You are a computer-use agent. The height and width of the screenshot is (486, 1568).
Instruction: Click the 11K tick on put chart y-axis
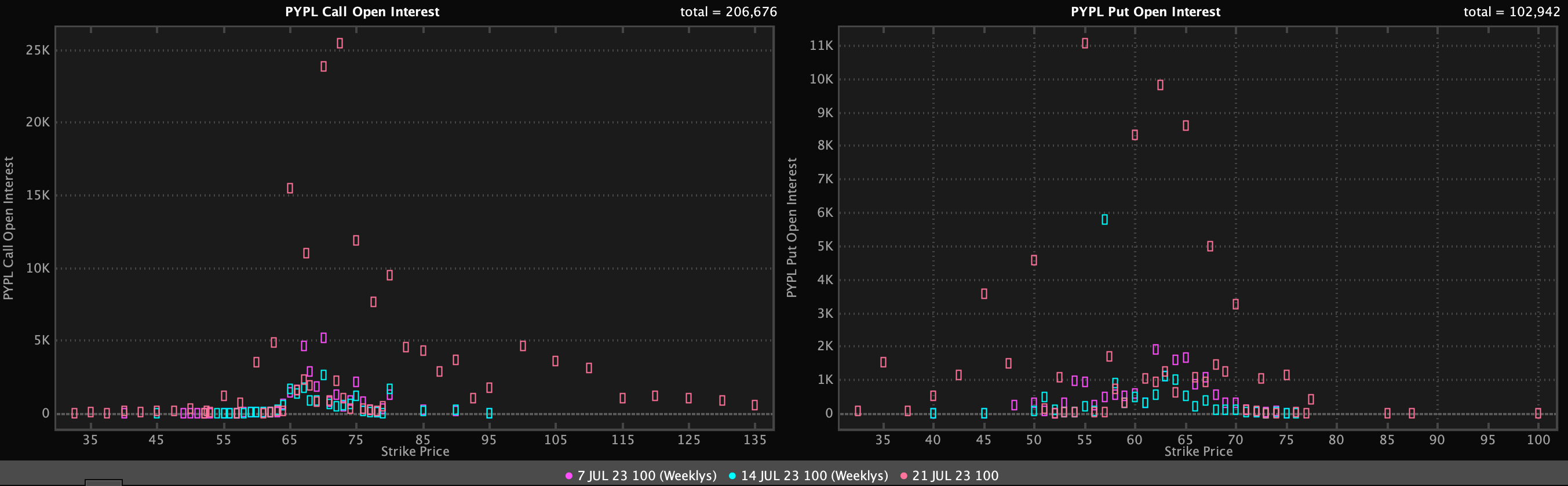click(x=821, y=45)
